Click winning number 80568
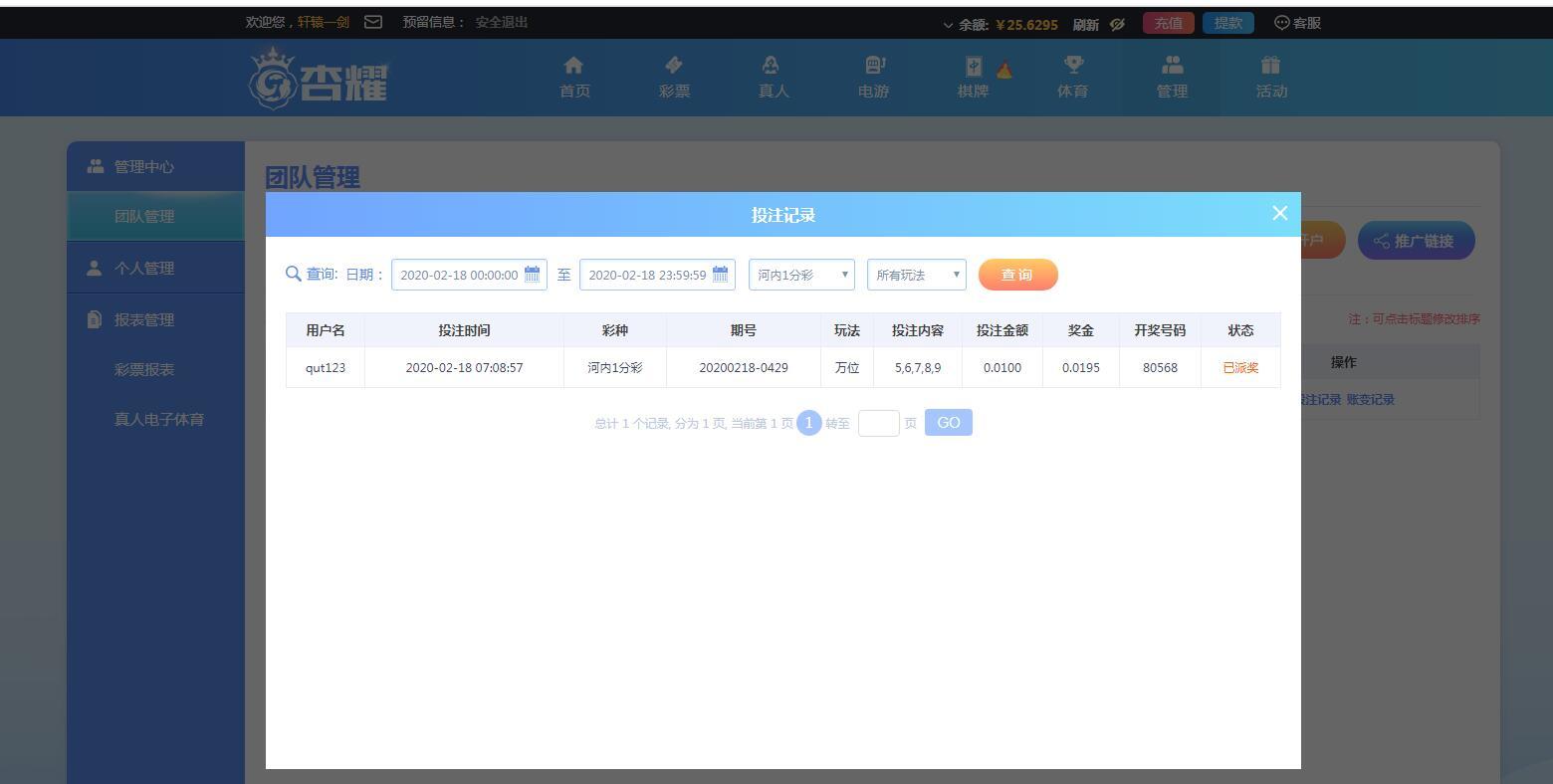 pos(1160,368)
